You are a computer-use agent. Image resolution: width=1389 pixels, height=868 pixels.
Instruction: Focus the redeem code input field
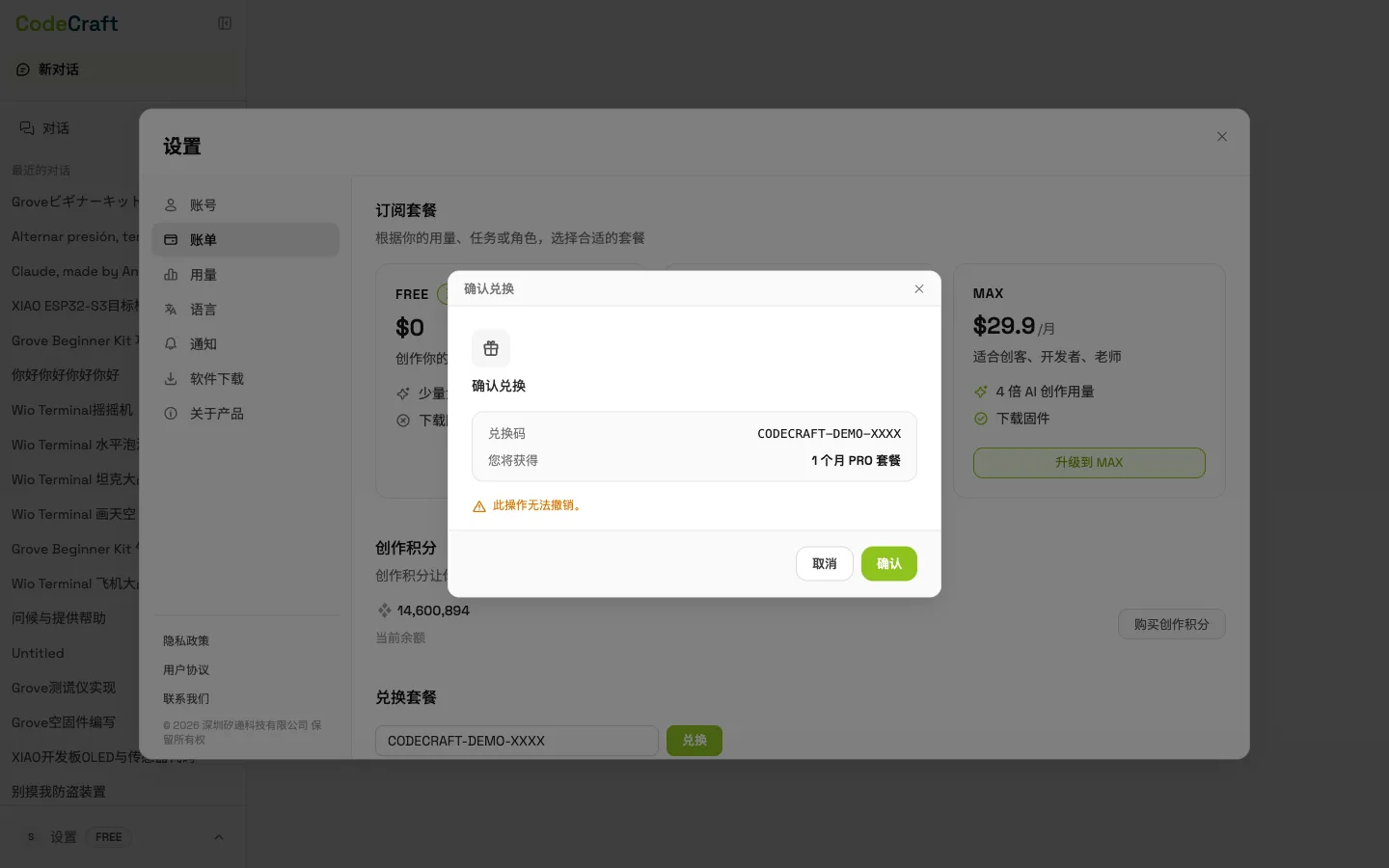[517, 741]
